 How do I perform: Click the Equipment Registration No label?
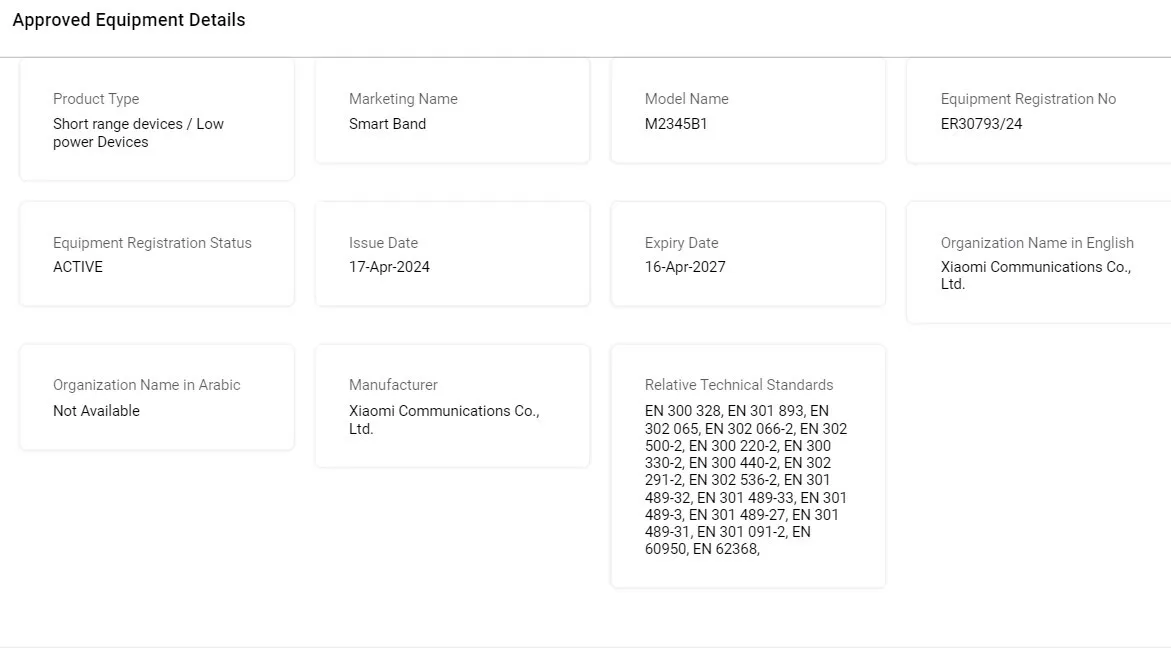coord(1028,99)
